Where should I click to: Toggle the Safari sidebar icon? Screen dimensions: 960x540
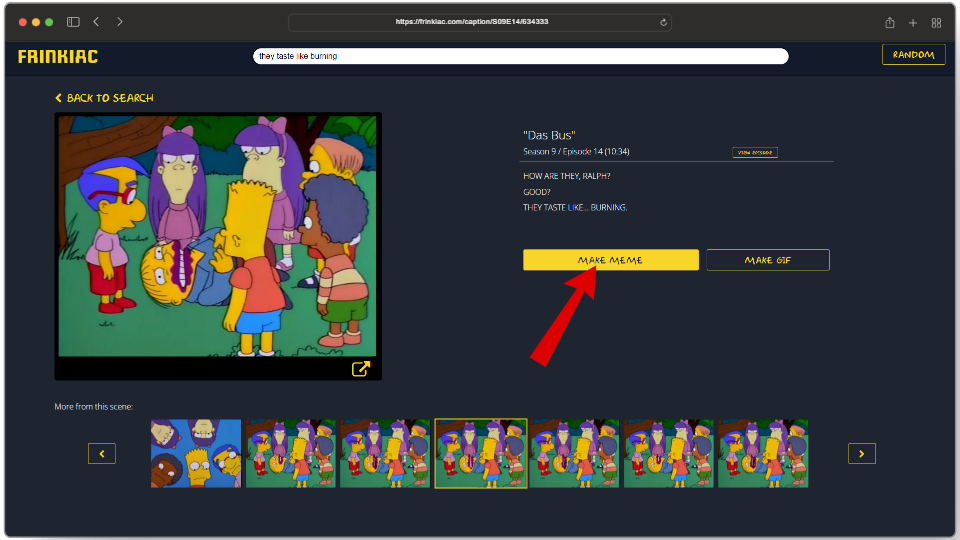coord(73,22)
